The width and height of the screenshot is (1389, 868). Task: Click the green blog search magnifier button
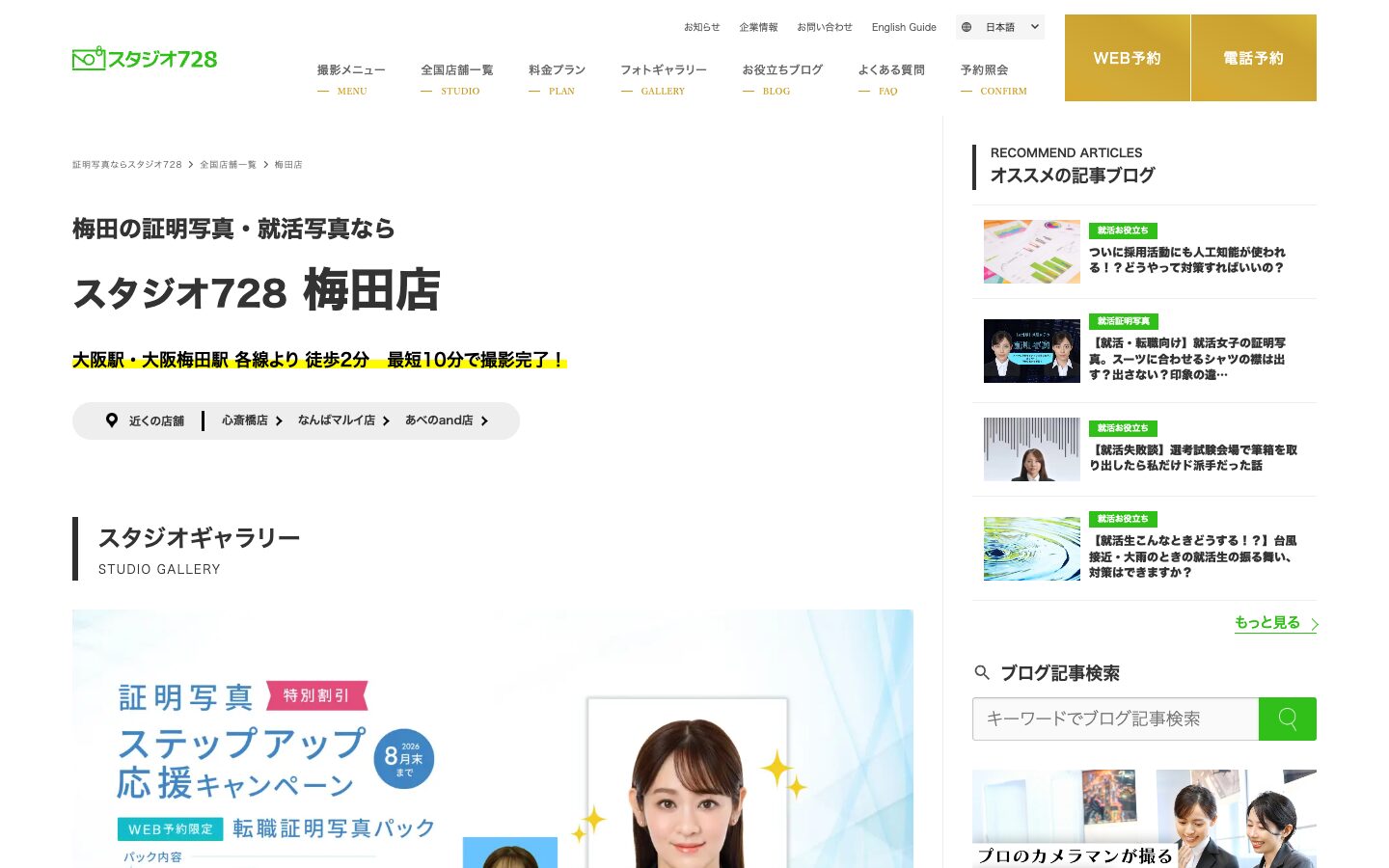(1288, 719)
